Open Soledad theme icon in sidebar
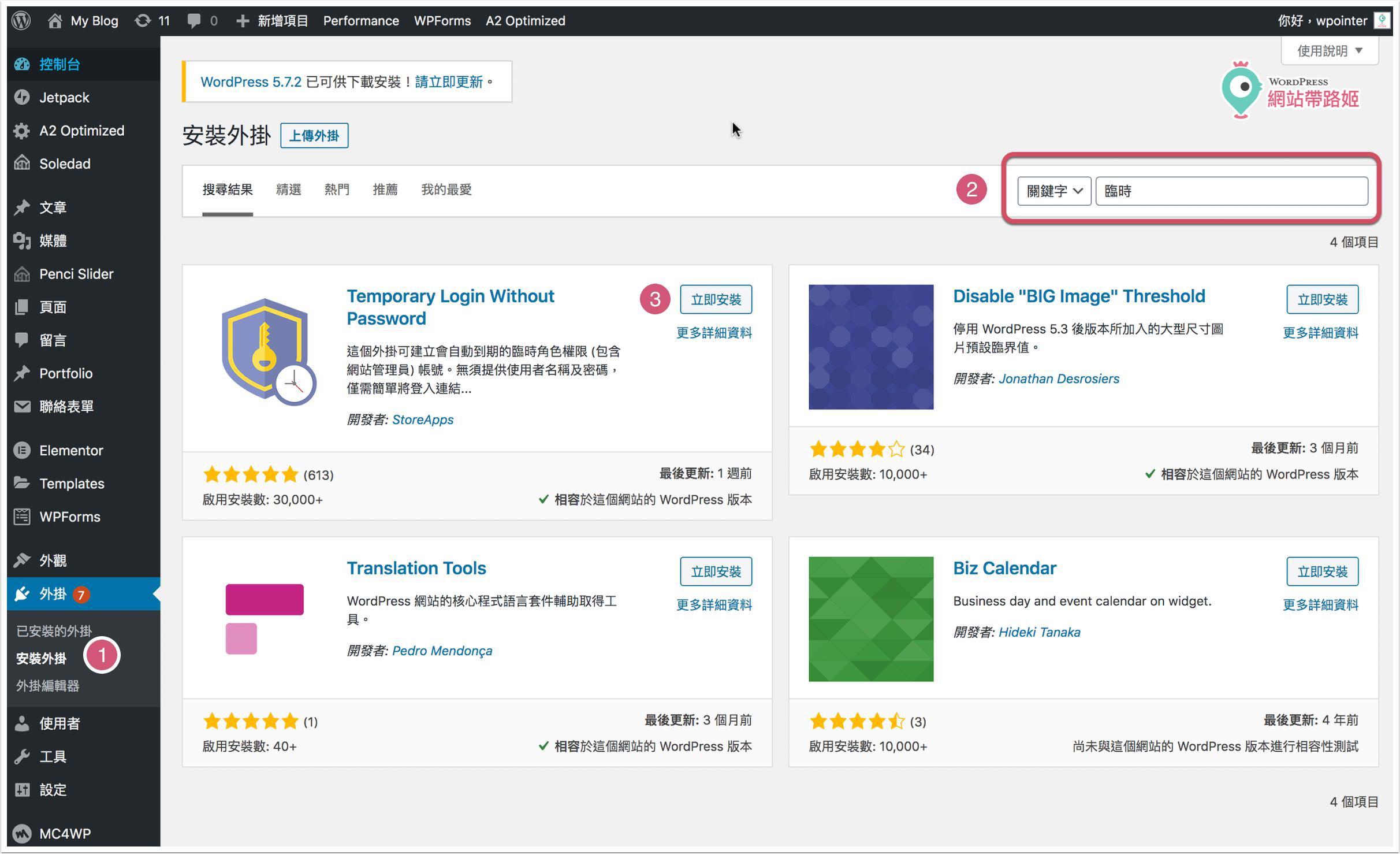This screenshot has width=1400, height=854. [x=22, y=164]
